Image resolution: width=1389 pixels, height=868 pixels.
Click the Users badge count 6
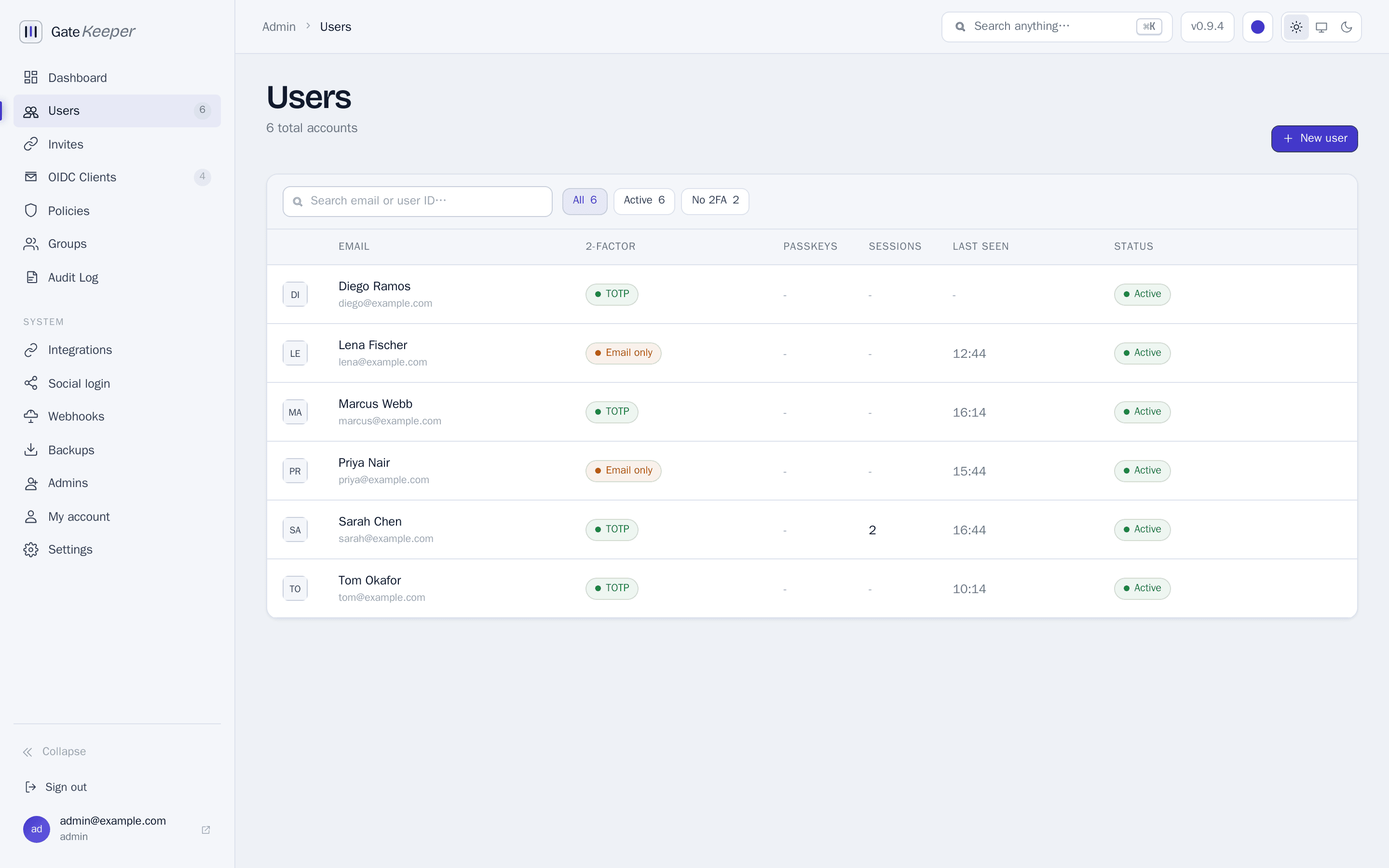point(202,110)
